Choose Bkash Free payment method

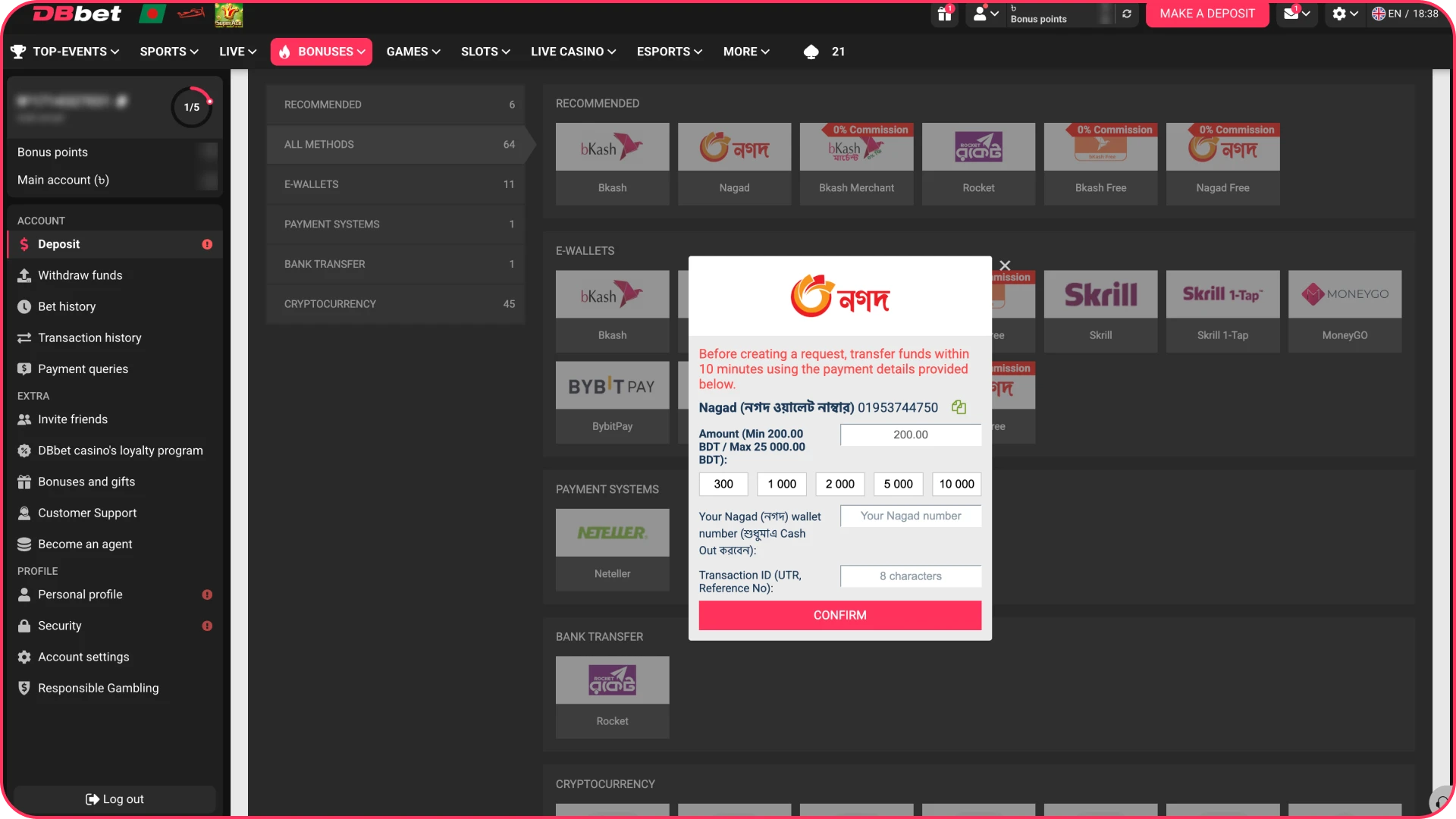[x=1100, y=164]
